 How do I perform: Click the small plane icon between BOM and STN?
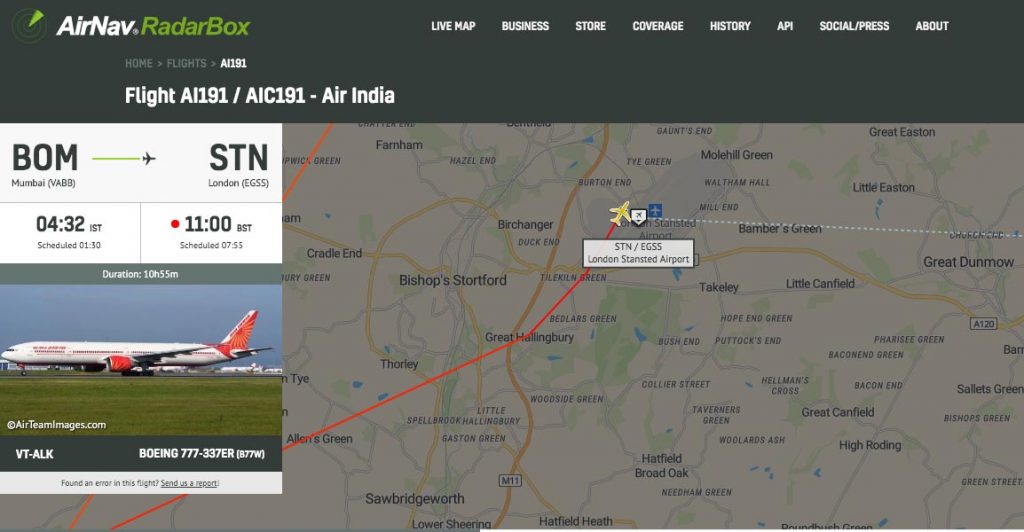click(x=149, y=159)
